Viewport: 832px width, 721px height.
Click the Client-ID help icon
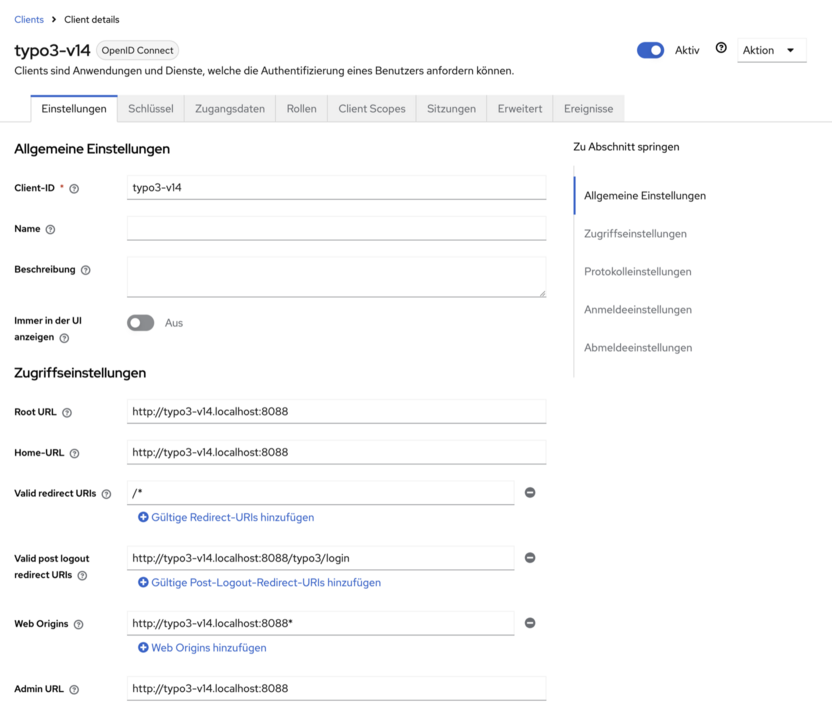point(74,189)
